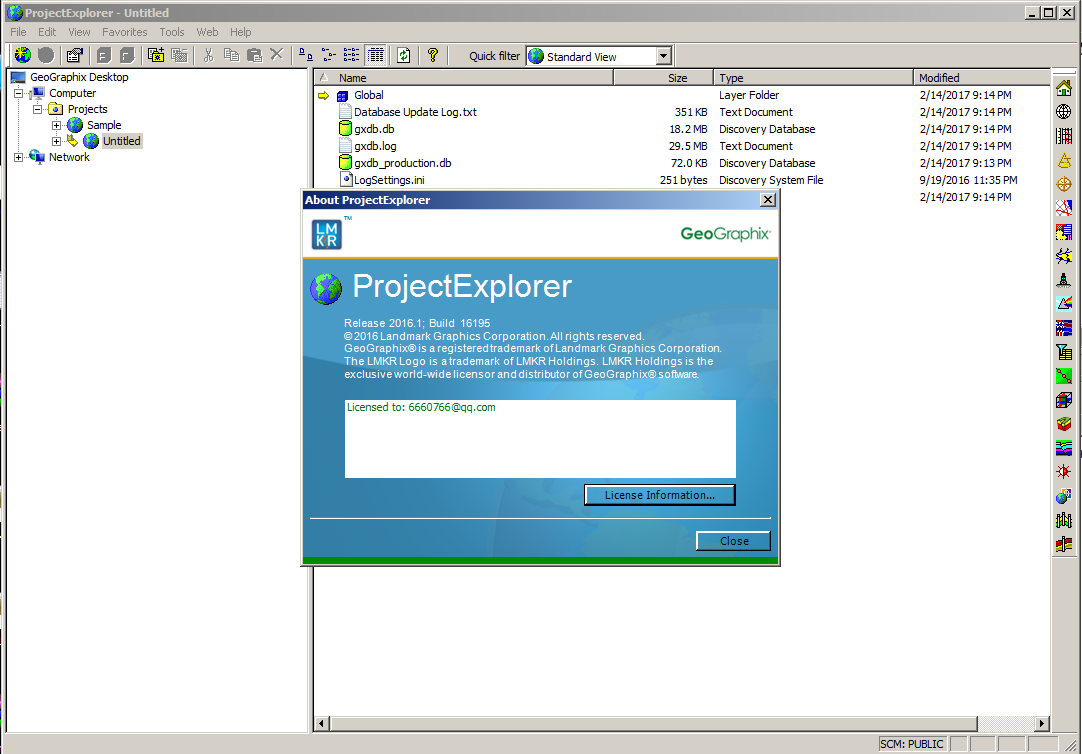Click the orange crosshair target sidebar icon
This screenshot has width=1082, height=754.
(x=1064, y=184)
